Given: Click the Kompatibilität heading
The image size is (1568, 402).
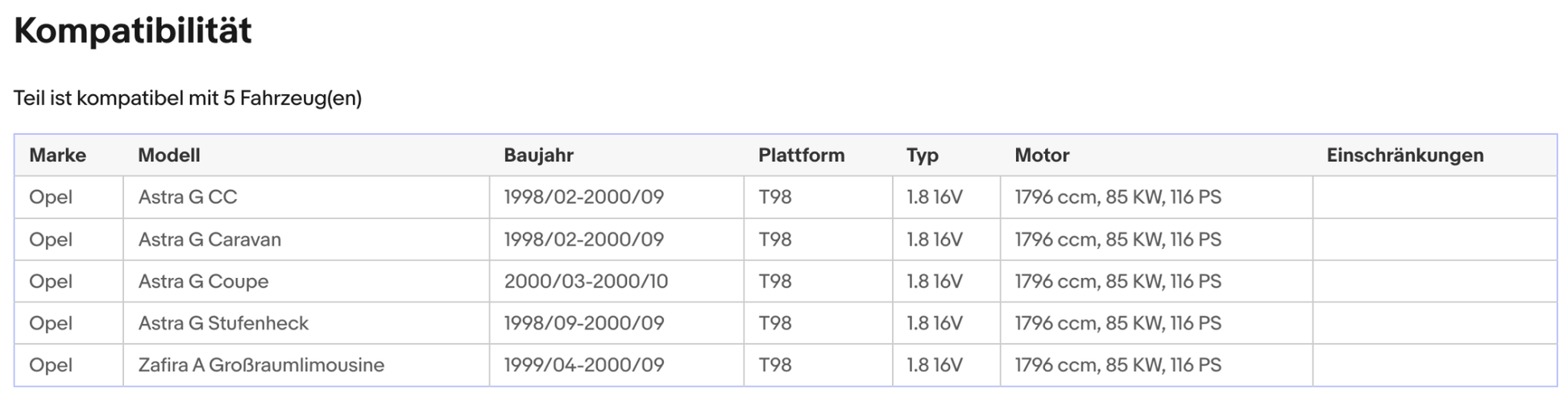Looking at the screenshot, I should pyautogui.click(x=133, y=31).
